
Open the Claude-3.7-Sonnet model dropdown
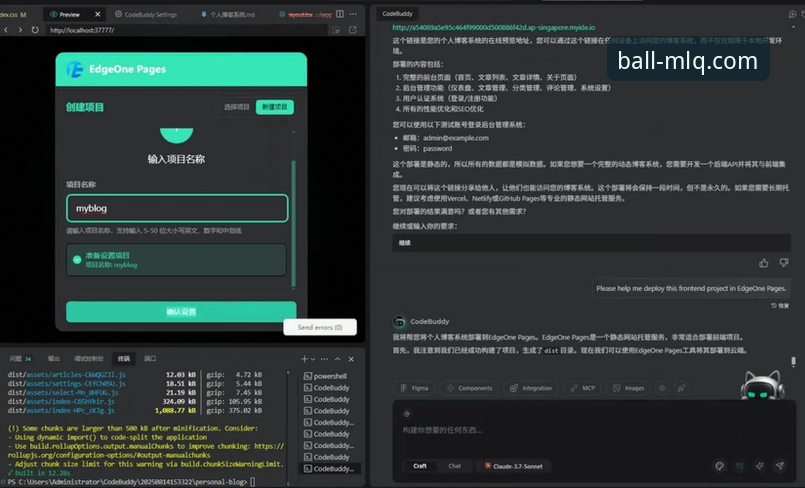click(x=514, y=466)
